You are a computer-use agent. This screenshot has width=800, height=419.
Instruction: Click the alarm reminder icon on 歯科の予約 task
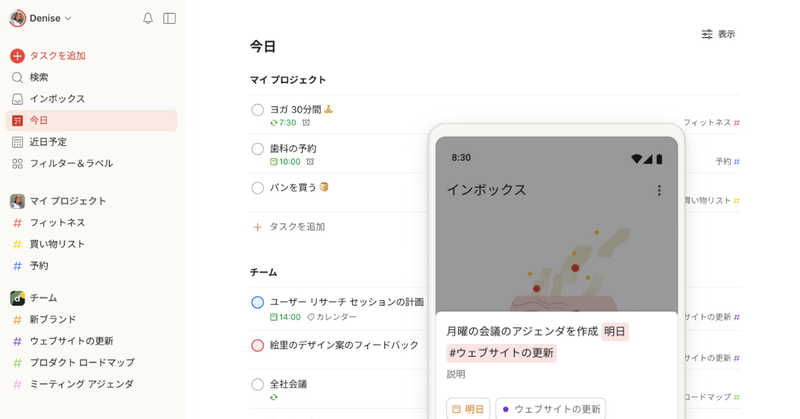(310, 162)
